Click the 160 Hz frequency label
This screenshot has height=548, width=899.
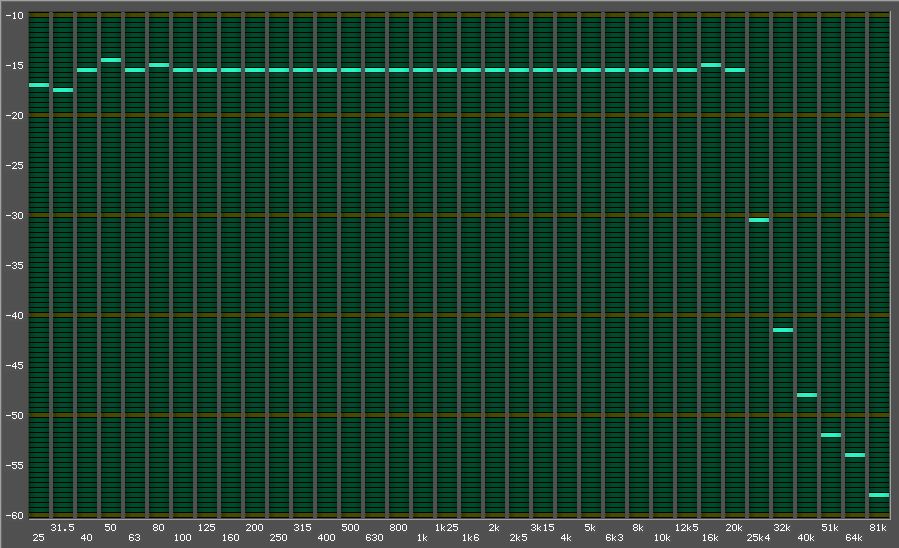[x=230, y=538]
